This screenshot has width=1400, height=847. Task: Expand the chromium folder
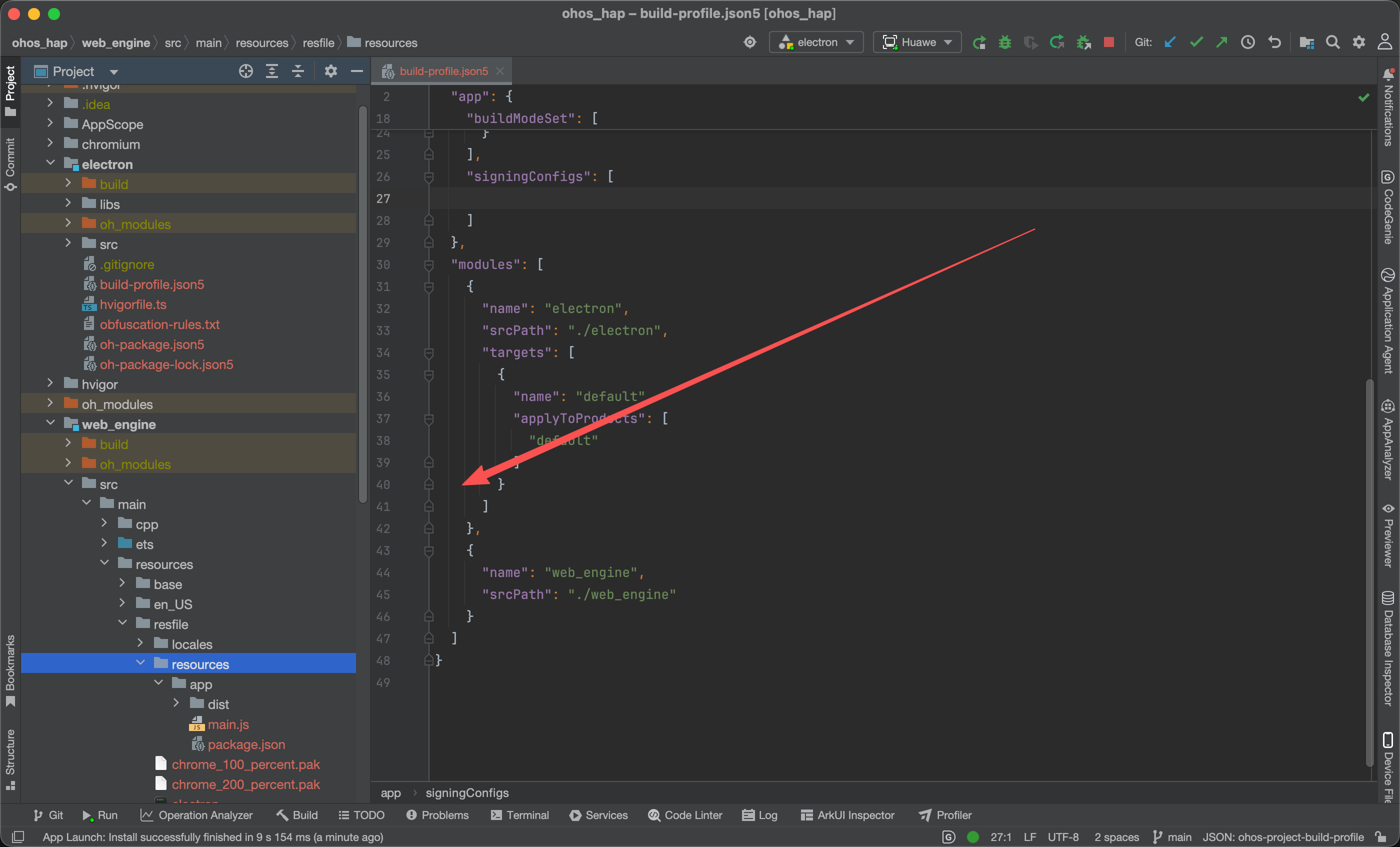[50, 143]
